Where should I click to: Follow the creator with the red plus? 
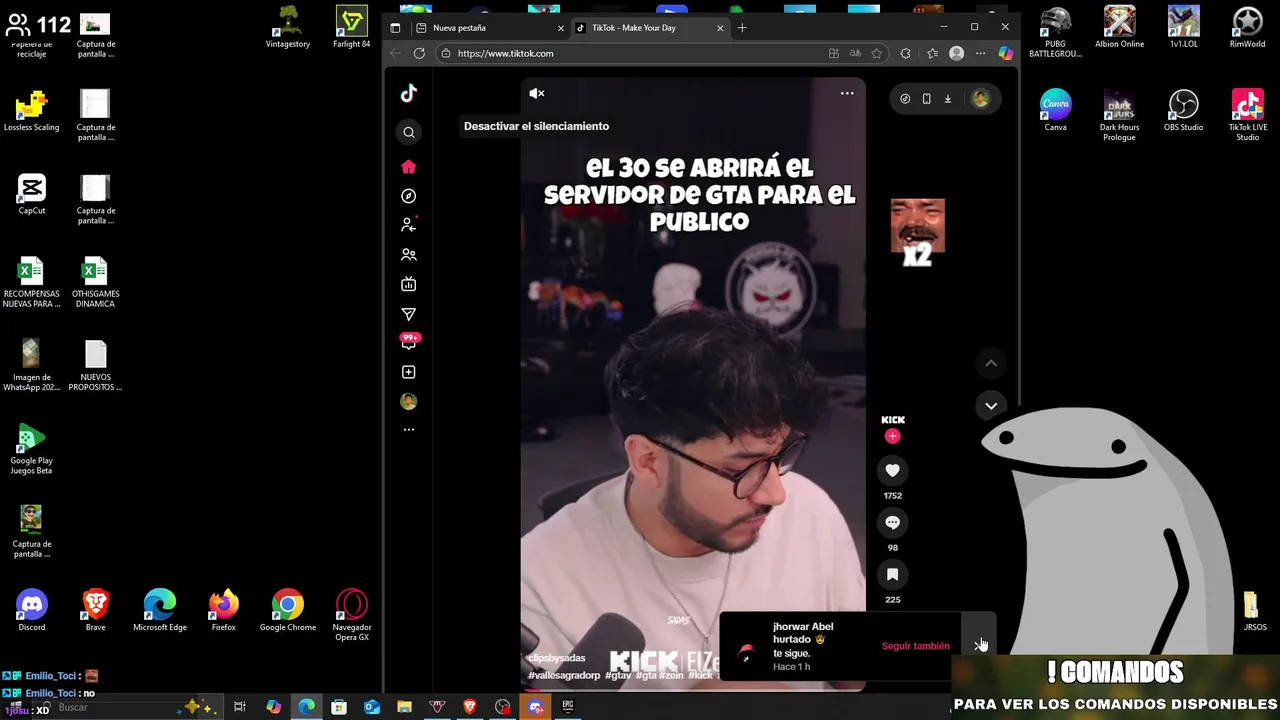tap(893, 436)
